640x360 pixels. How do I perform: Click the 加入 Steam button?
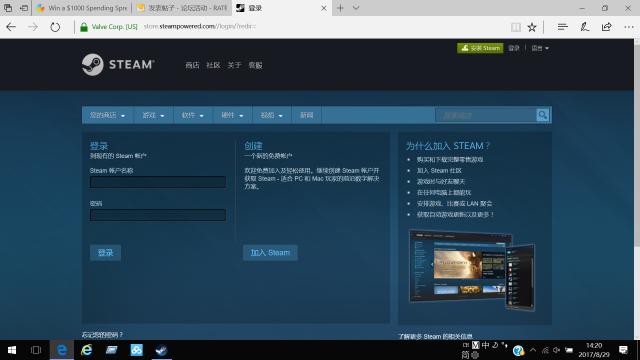click(x=270, y=253)
